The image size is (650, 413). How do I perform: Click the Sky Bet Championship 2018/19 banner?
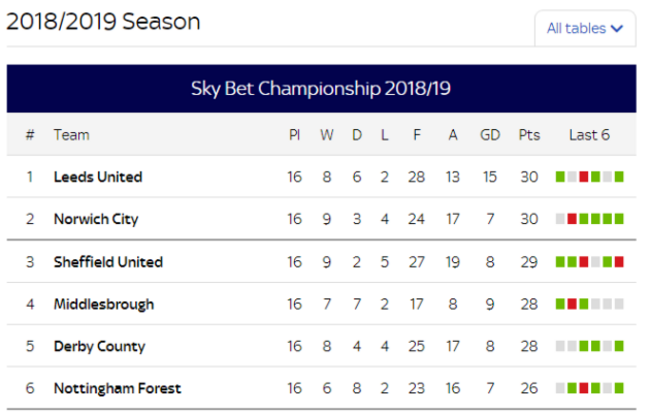321,89
